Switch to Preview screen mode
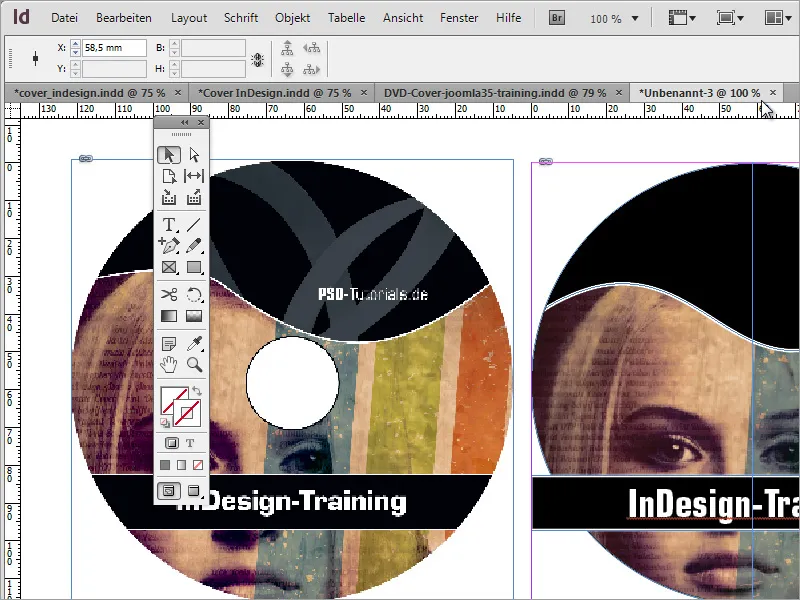This screenshot has width=800, height=600. 193,491
